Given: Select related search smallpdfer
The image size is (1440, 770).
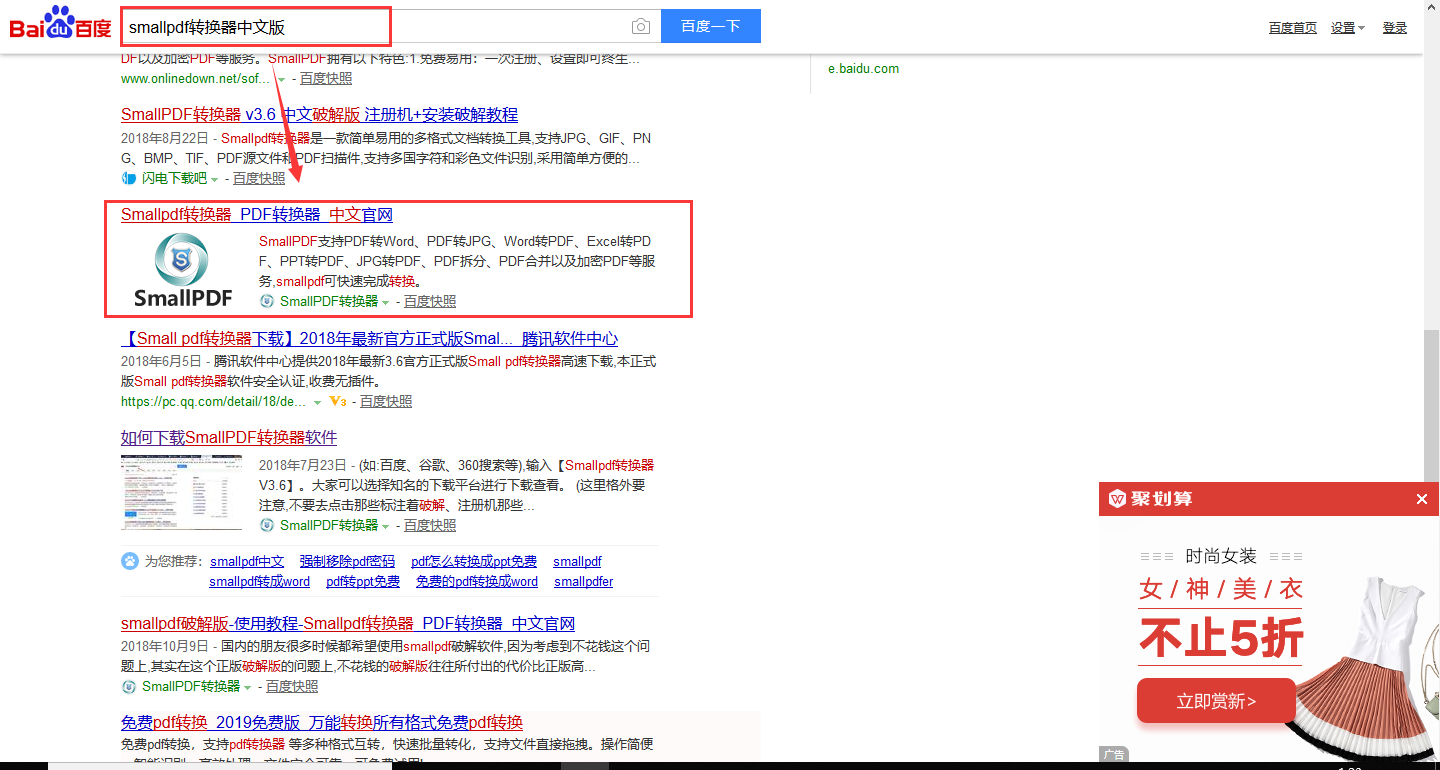Looking at the screenshot, I should point(583,582).
